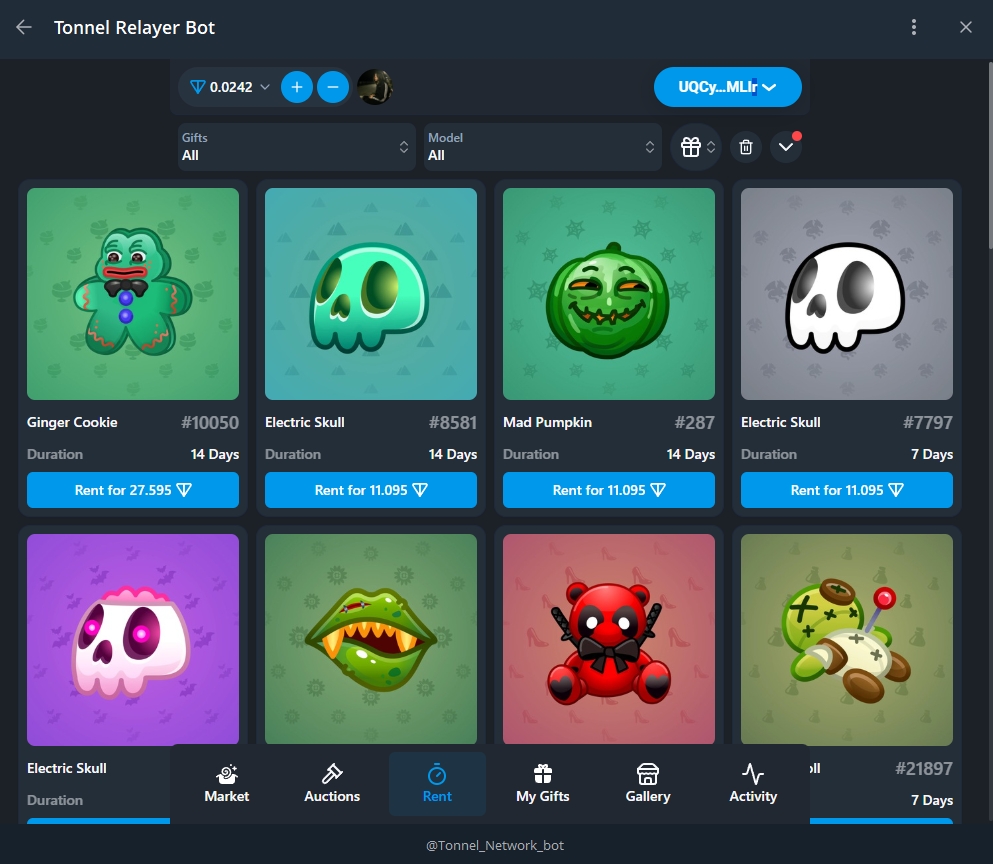Click the trash clear filters icon
The height and width of the screenshot is (864, 993).
(x=745, y=147)
